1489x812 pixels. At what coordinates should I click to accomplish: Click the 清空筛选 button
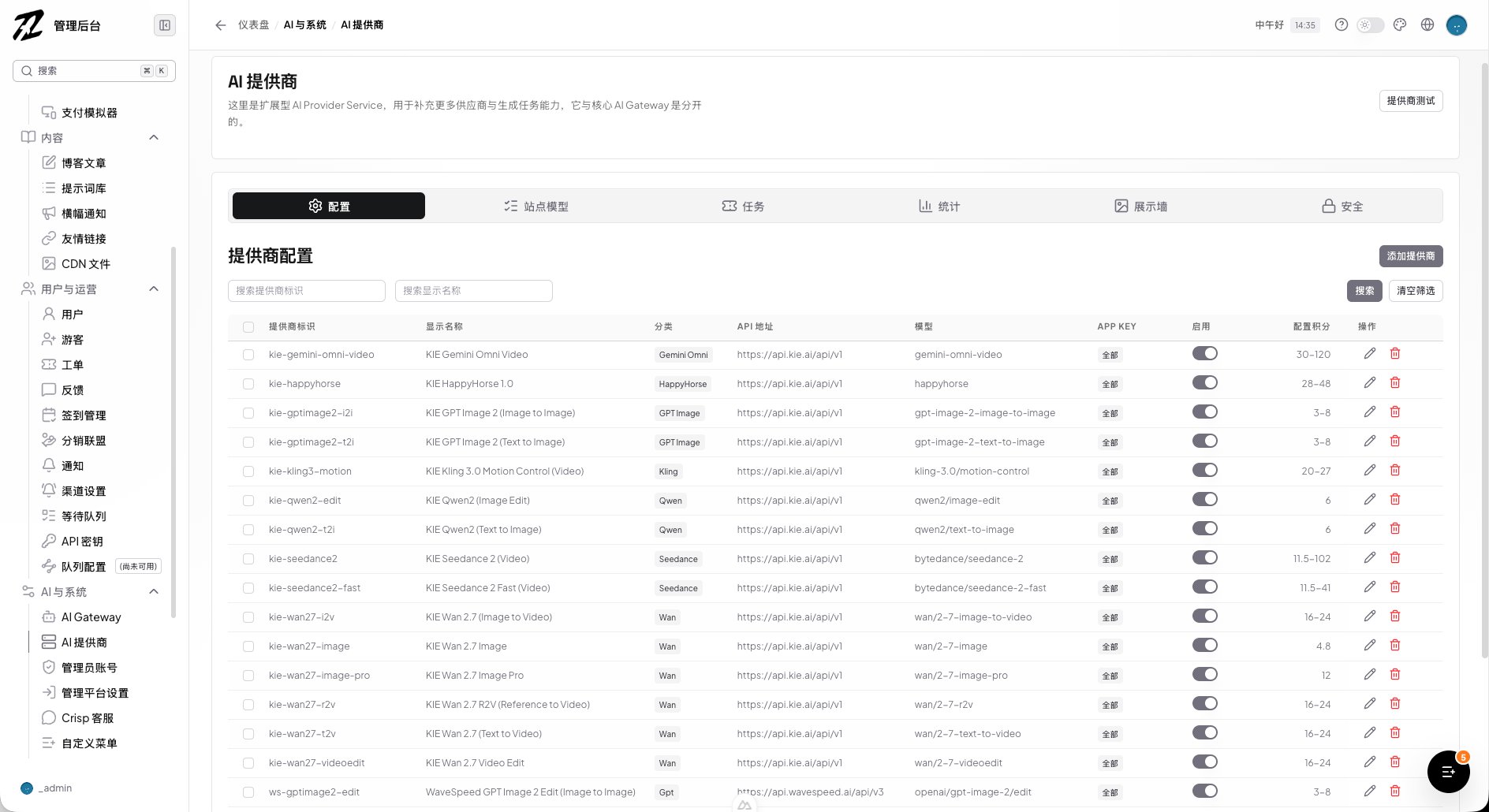(1416, 291)
